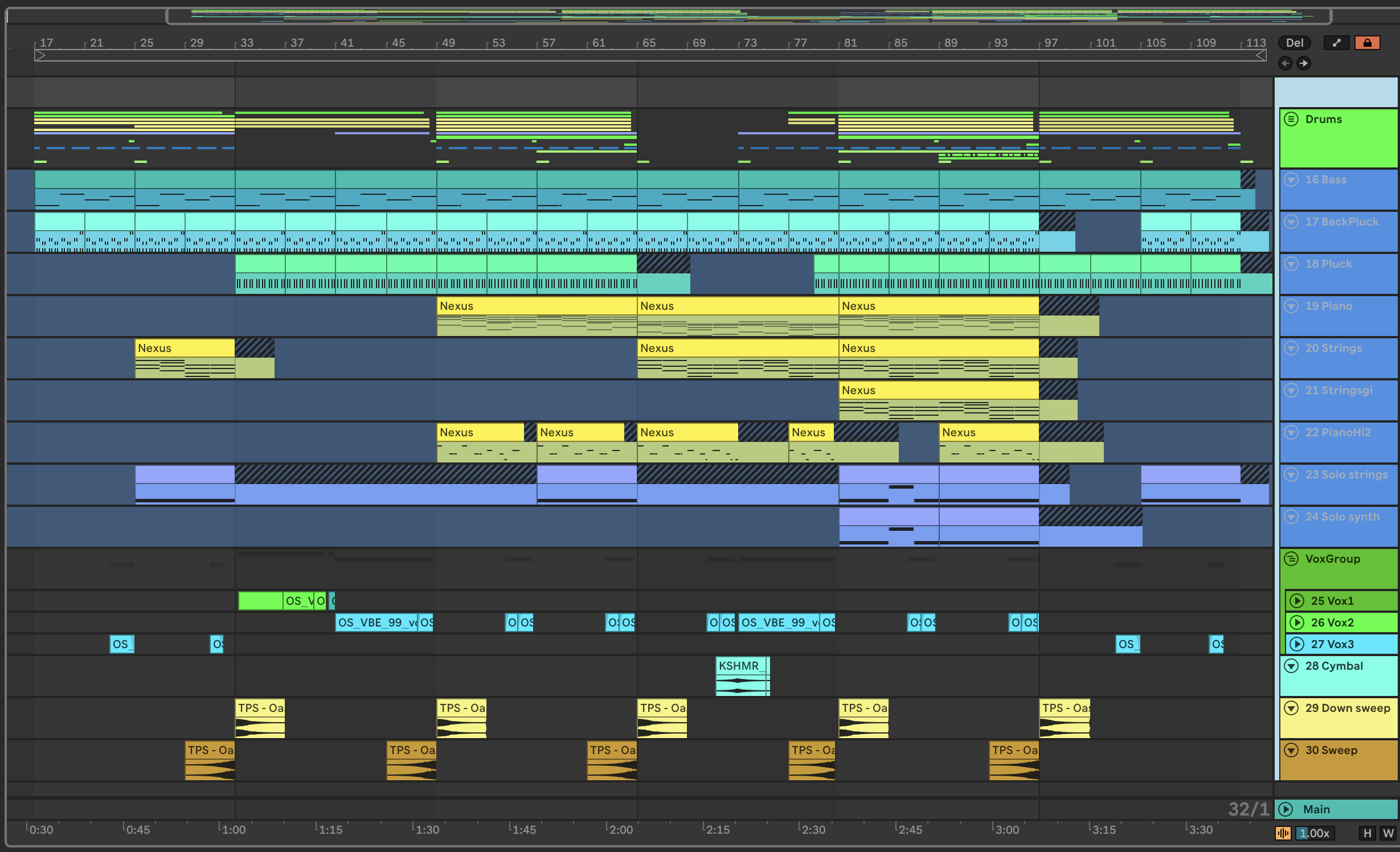Jump to next locator with right arrow
Image resolution: width=1400 pixels, height=852 pixels.
pos(1303,63)
